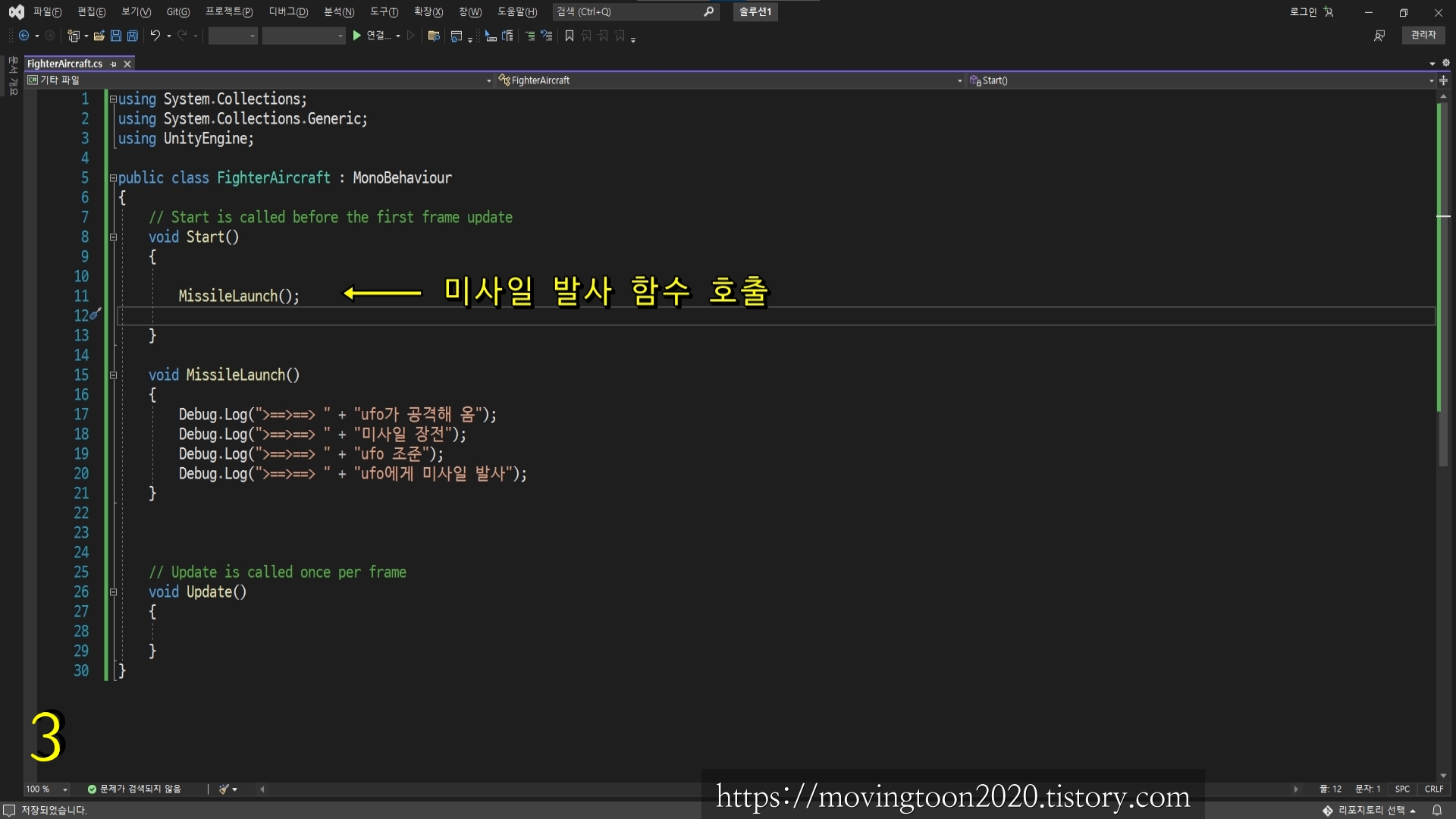Viewport: 1456px width, 819px height.
Task: Click the 로그인 sign-in button
Action: point(1303,11)
